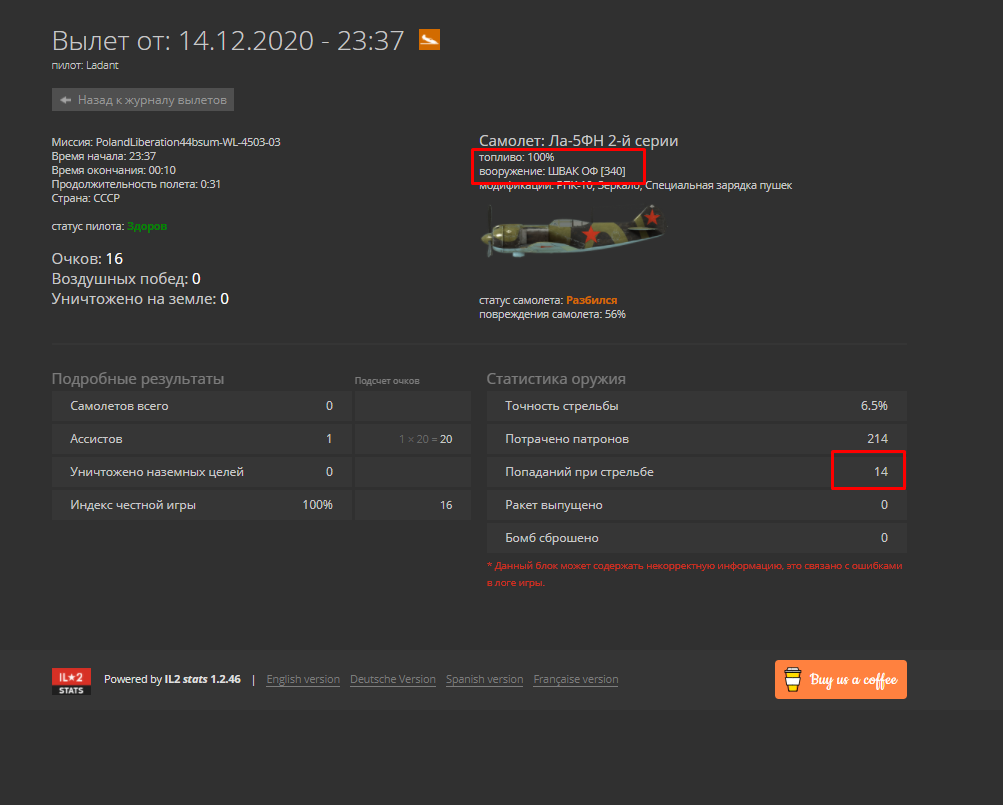Click the modifications line 'Специальная зарядка пушек'
1003x805 pixels.
tap(718, 186)
